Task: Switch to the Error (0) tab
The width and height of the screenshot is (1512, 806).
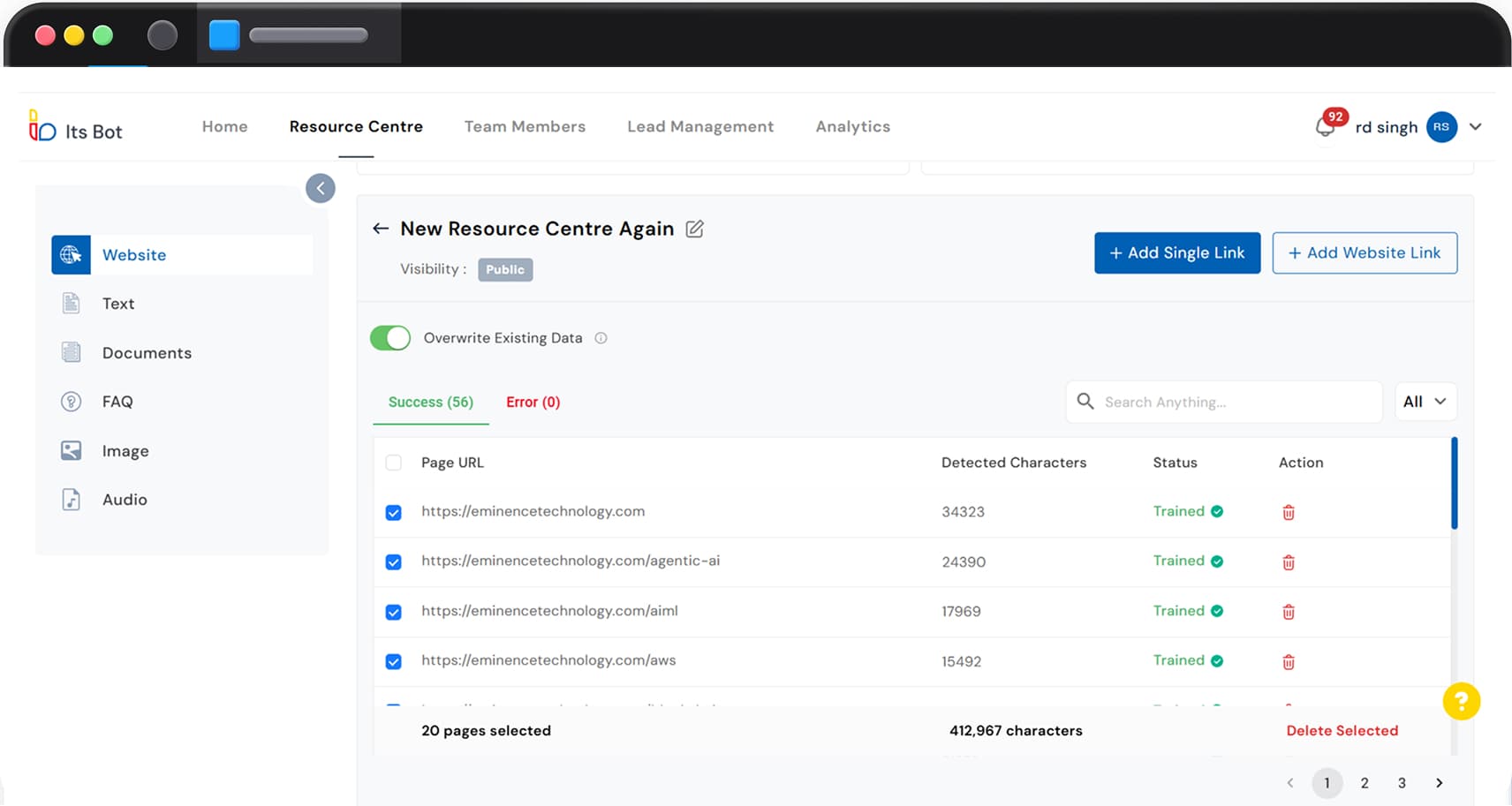Action: [x=533, y=402]
